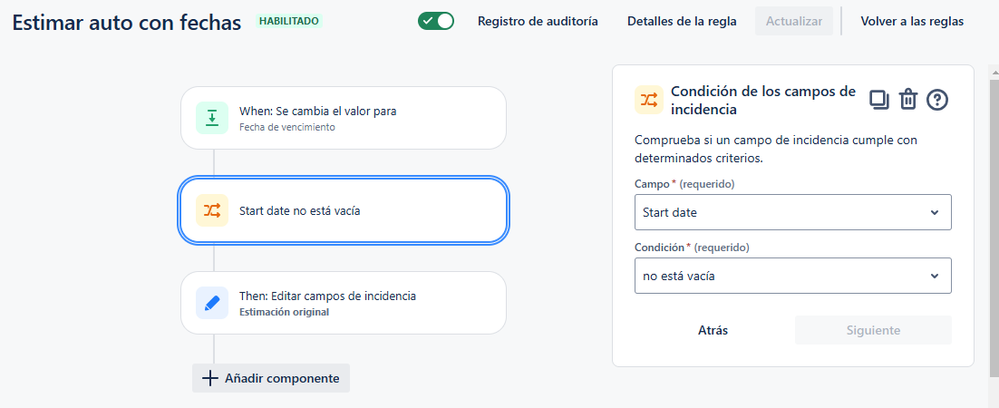Click the orange shuffle condition icon in flow

(x=212, y=210)
